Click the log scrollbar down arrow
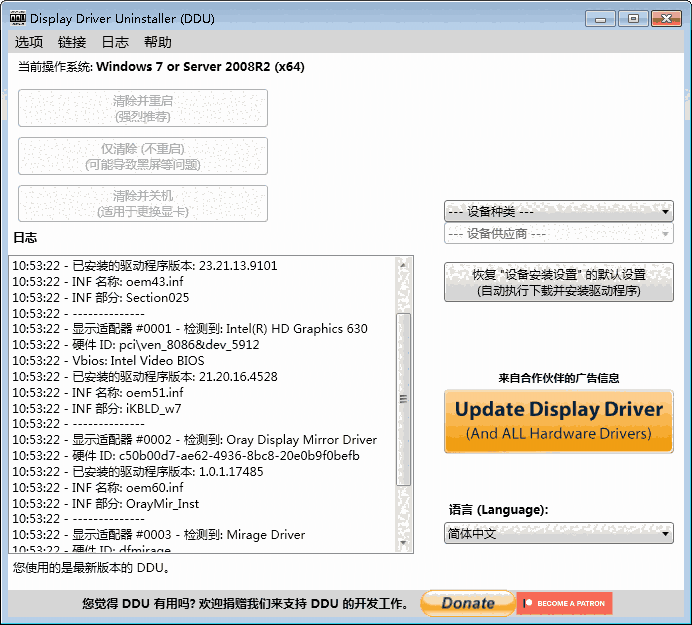This screenshot has height=625, width=692. 403,543
